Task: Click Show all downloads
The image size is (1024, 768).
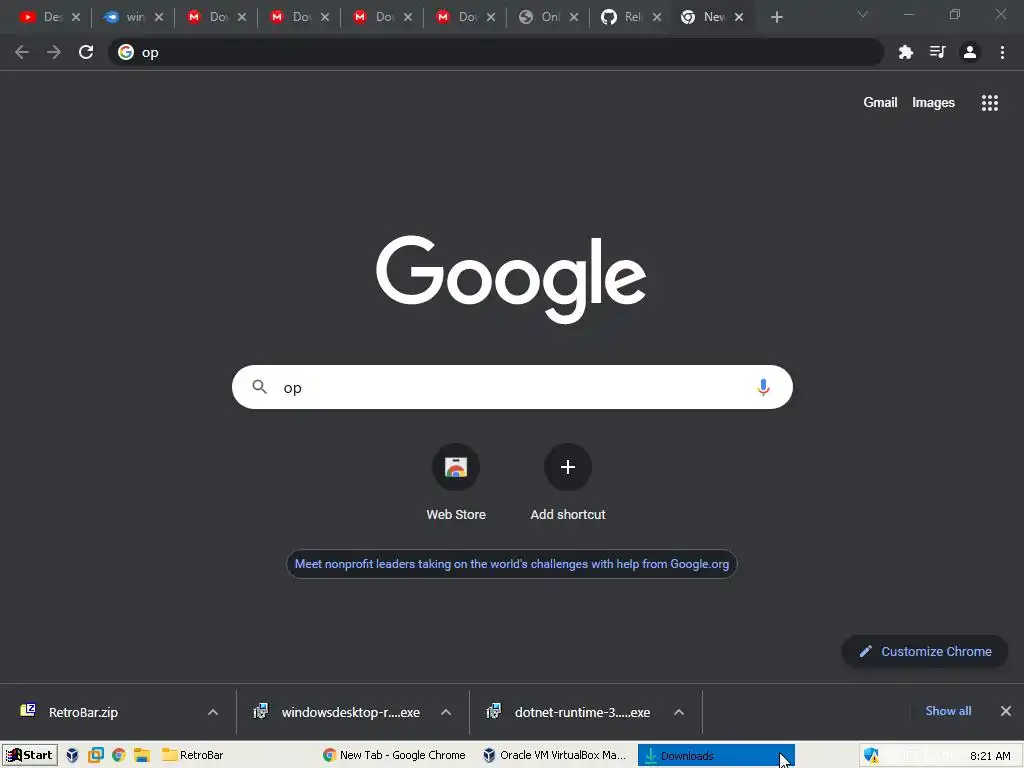Action: pos(948,711)
